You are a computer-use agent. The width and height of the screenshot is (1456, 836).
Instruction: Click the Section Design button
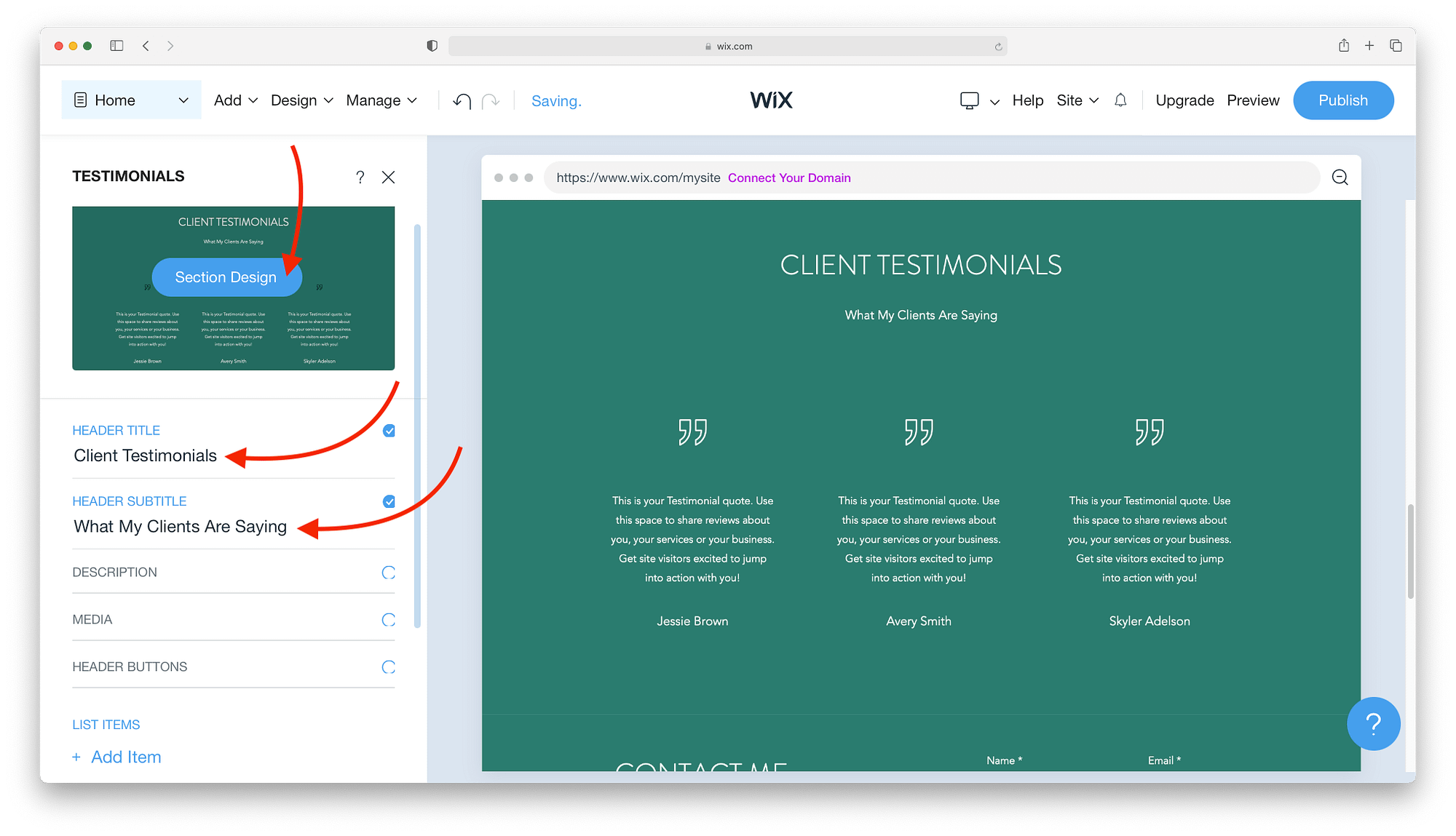click(x=226, y=277)
